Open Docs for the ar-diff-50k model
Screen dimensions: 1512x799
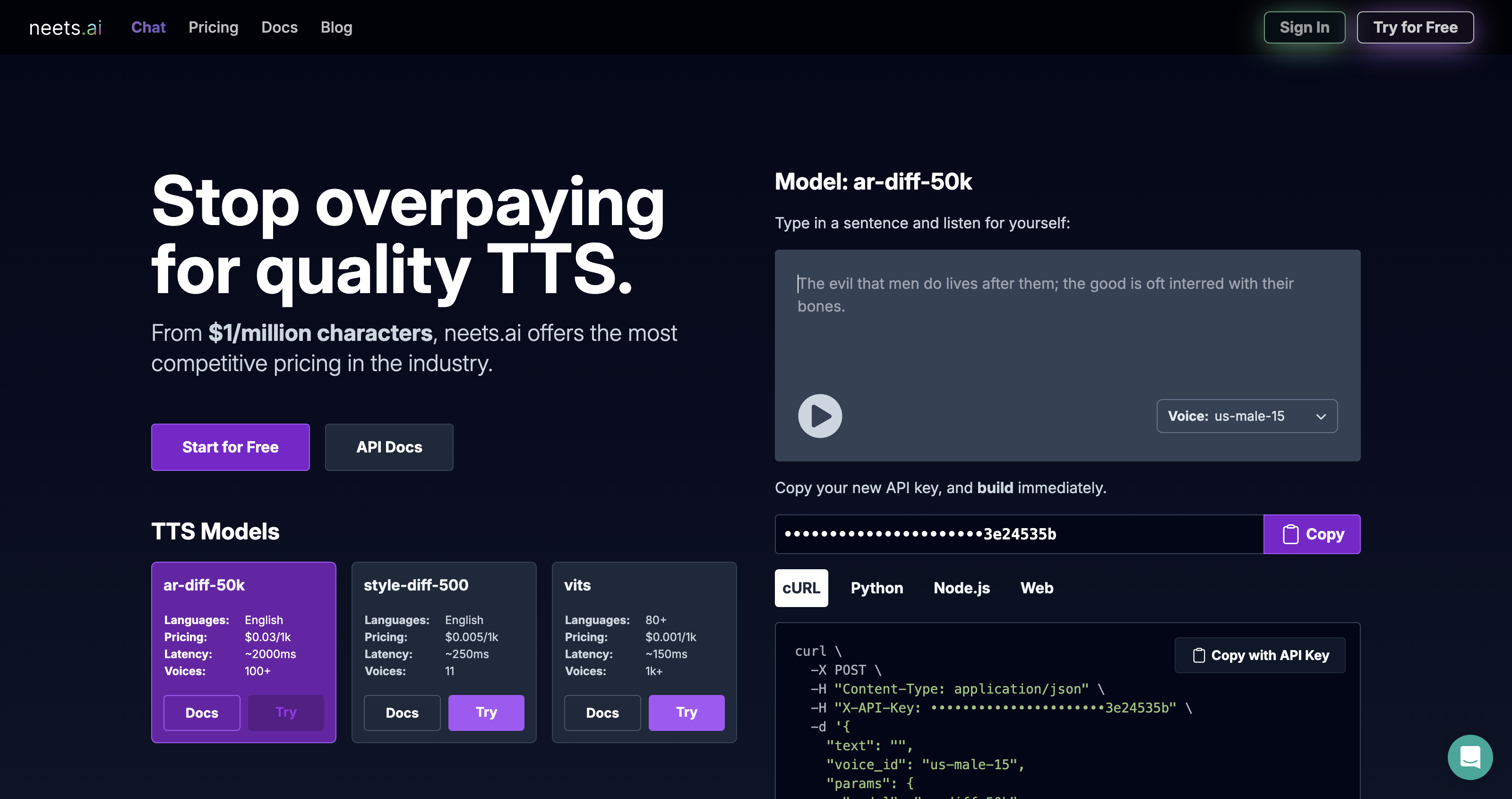click(202, 712)
